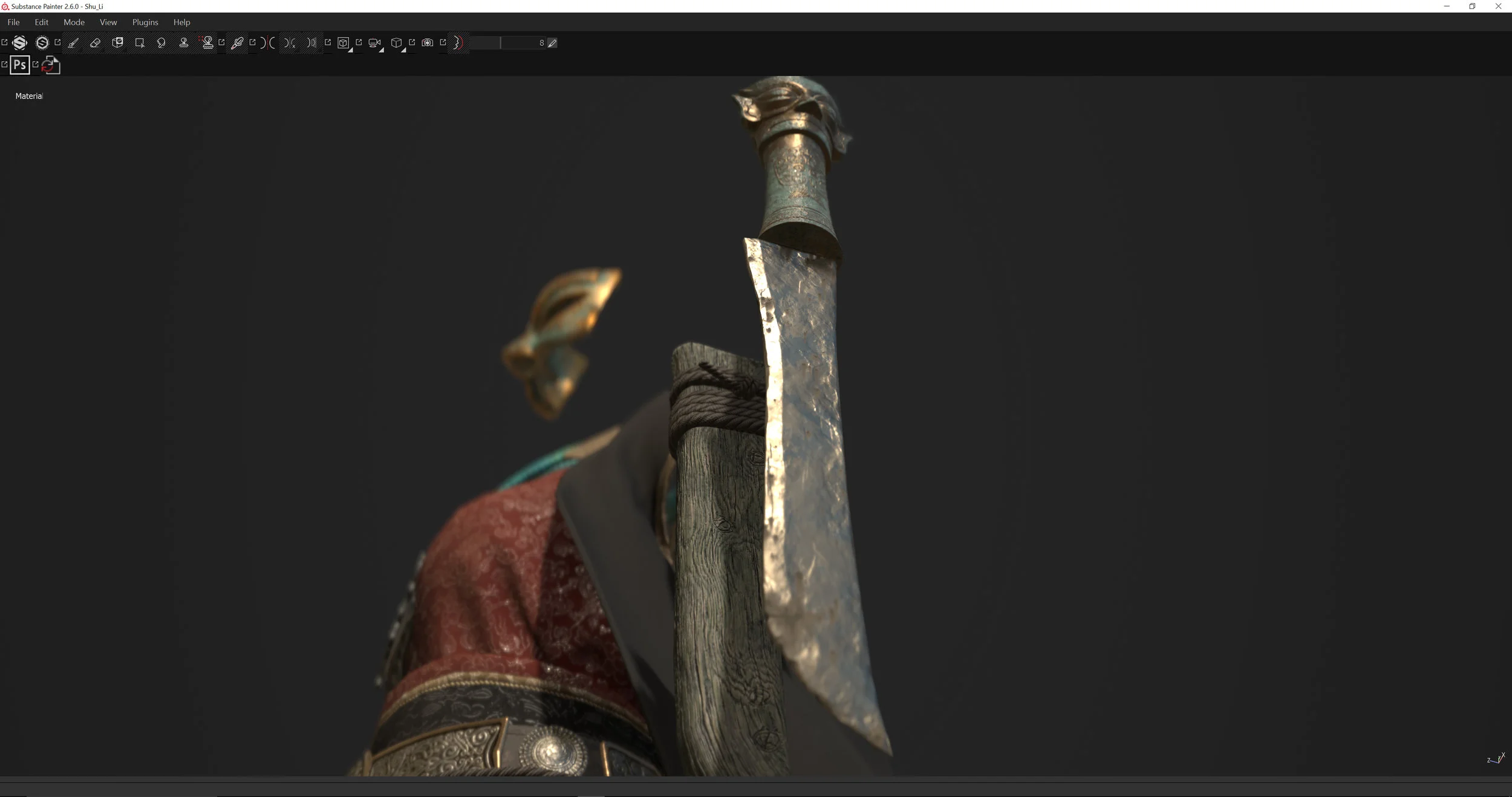Select the Clone stamp tool
This screenshot has height=797, width=1512.
coord(184,43)
